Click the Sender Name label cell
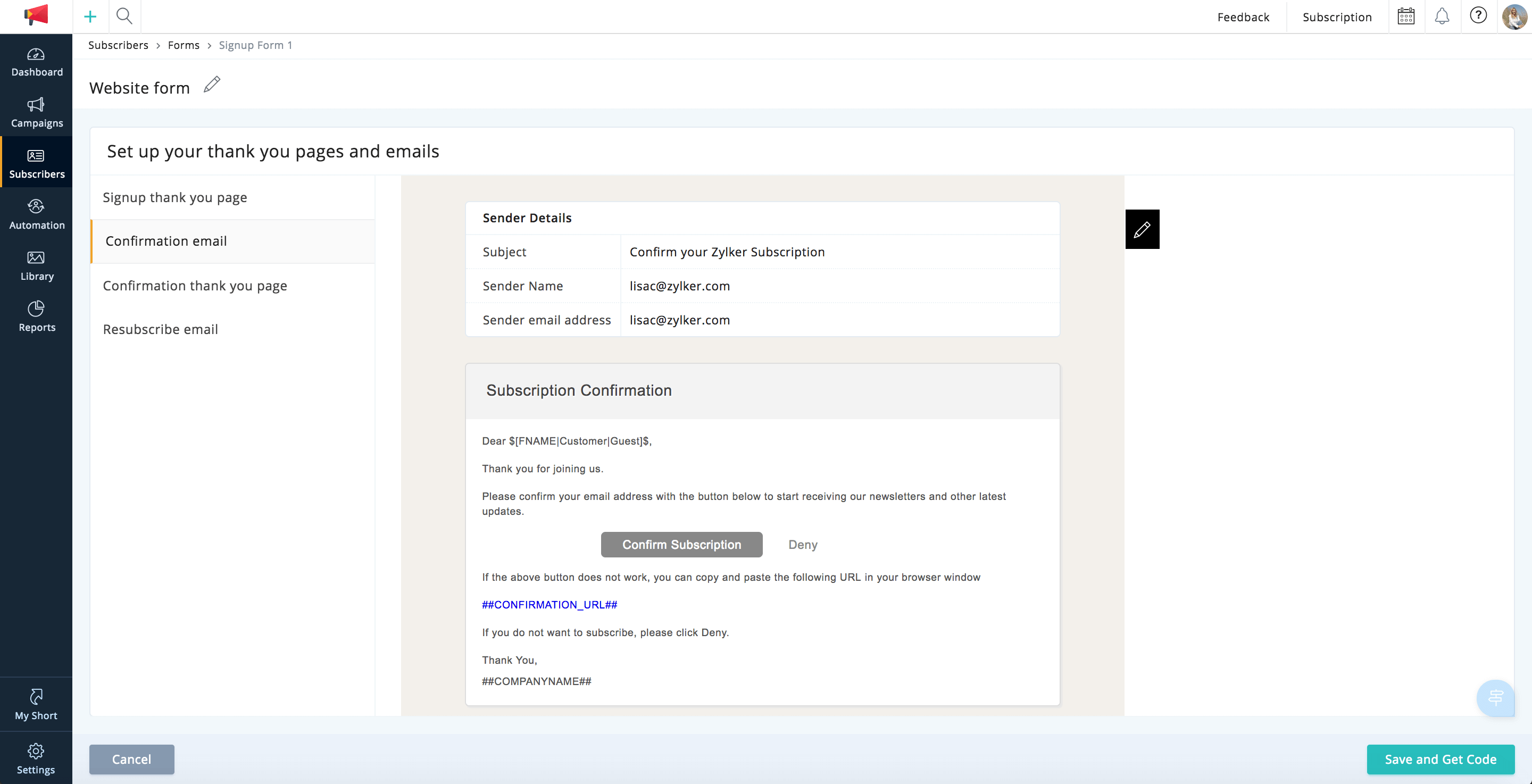 543,286
